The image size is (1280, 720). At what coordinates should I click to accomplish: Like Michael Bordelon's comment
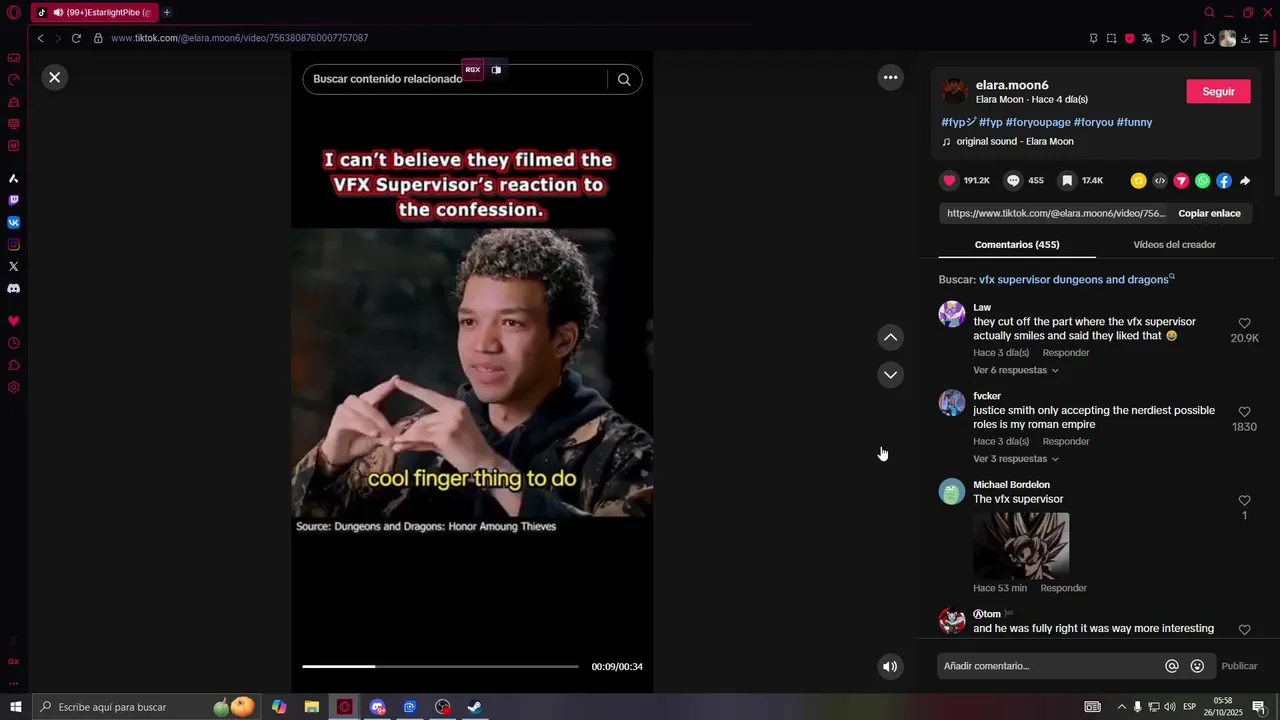1245,500
